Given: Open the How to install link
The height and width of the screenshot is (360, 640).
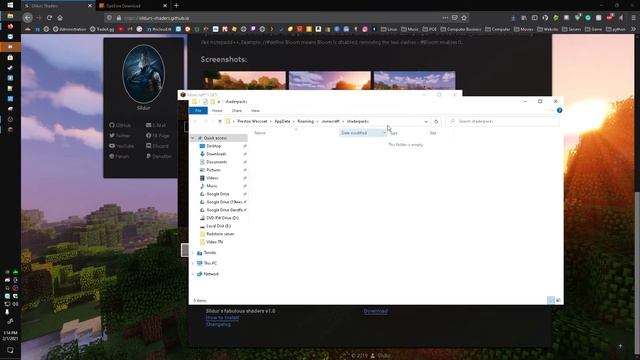Looking at the screenshot, I should 222,318.
